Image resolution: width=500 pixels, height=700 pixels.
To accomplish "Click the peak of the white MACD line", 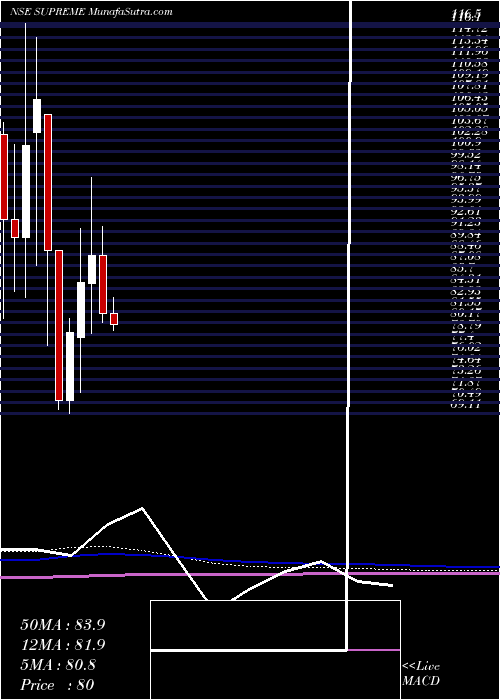I will tap(142, 508).
